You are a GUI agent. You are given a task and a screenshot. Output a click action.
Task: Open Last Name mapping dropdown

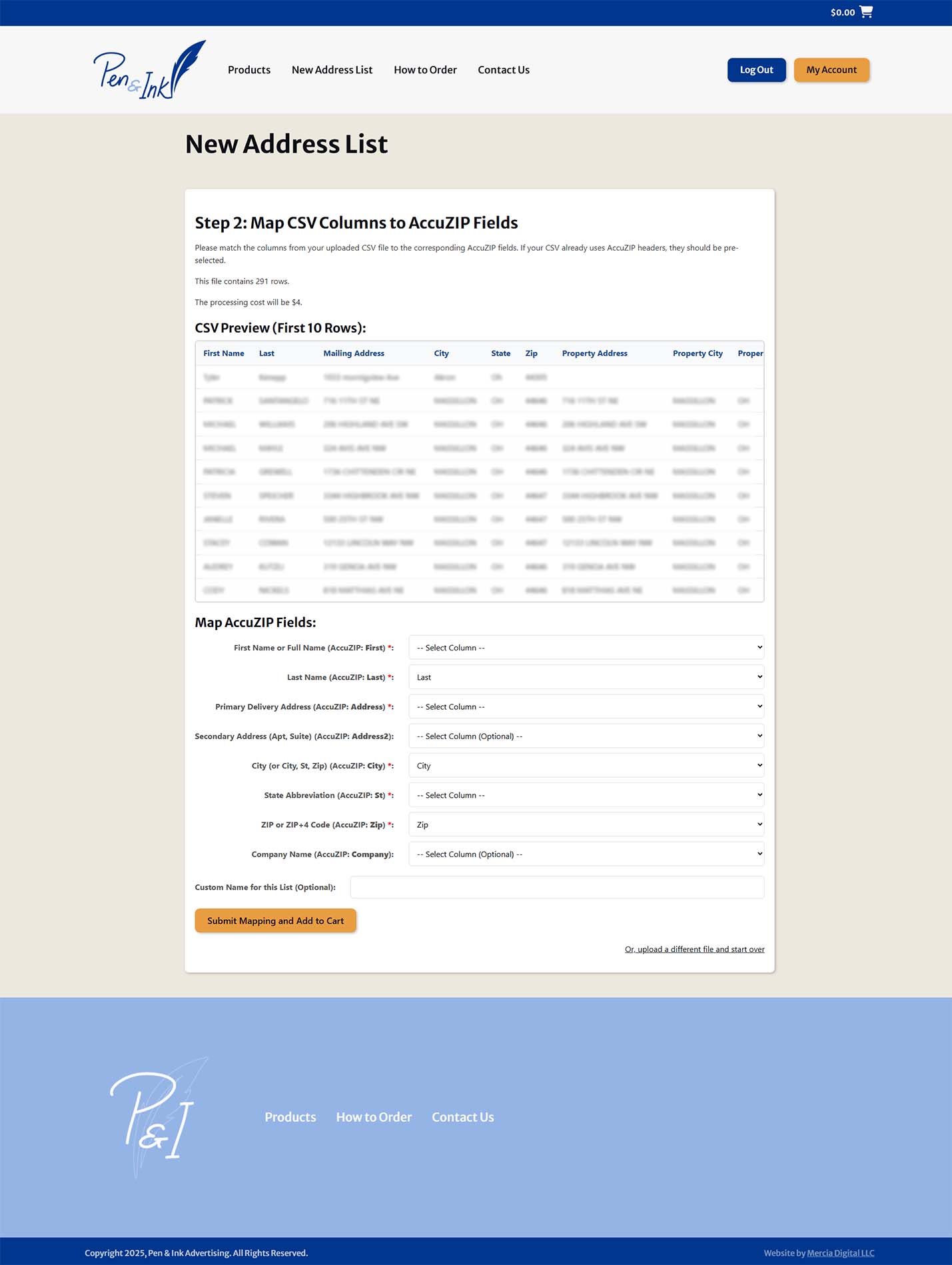click(x=586, y=677)
